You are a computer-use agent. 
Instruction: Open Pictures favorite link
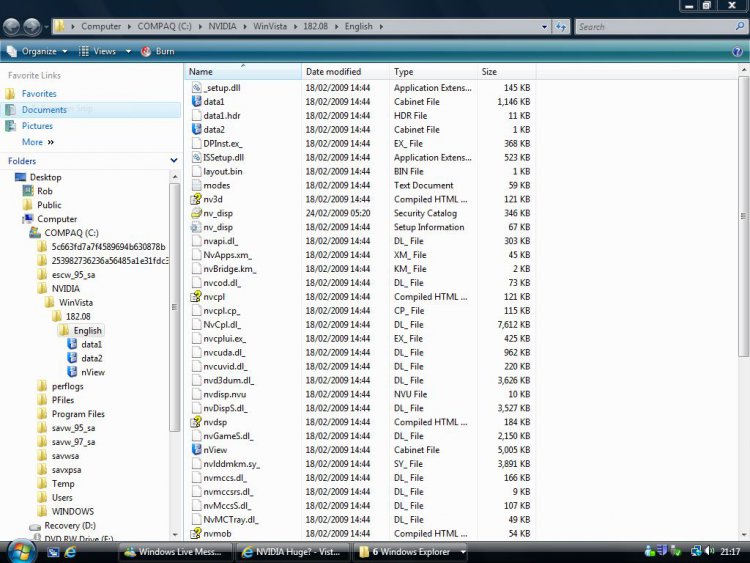(37, 126)
